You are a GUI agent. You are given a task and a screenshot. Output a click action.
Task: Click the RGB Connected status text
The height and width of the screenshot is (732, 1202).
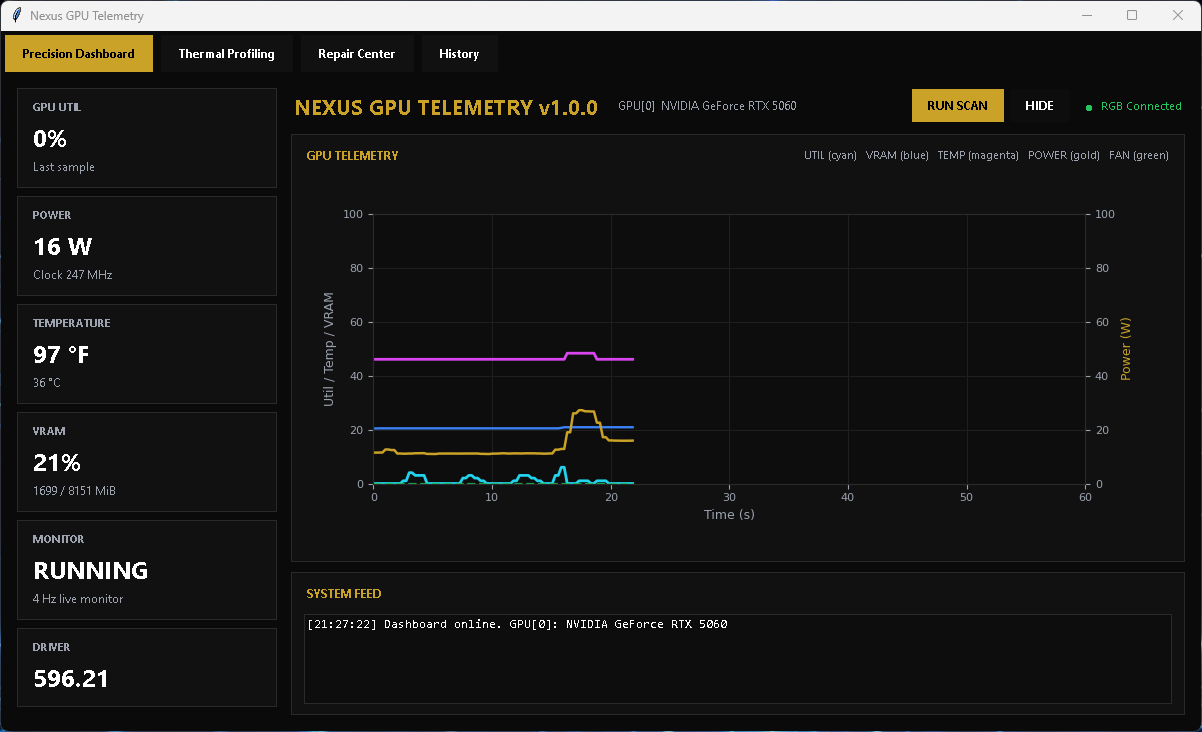[x=1141, y=106]
